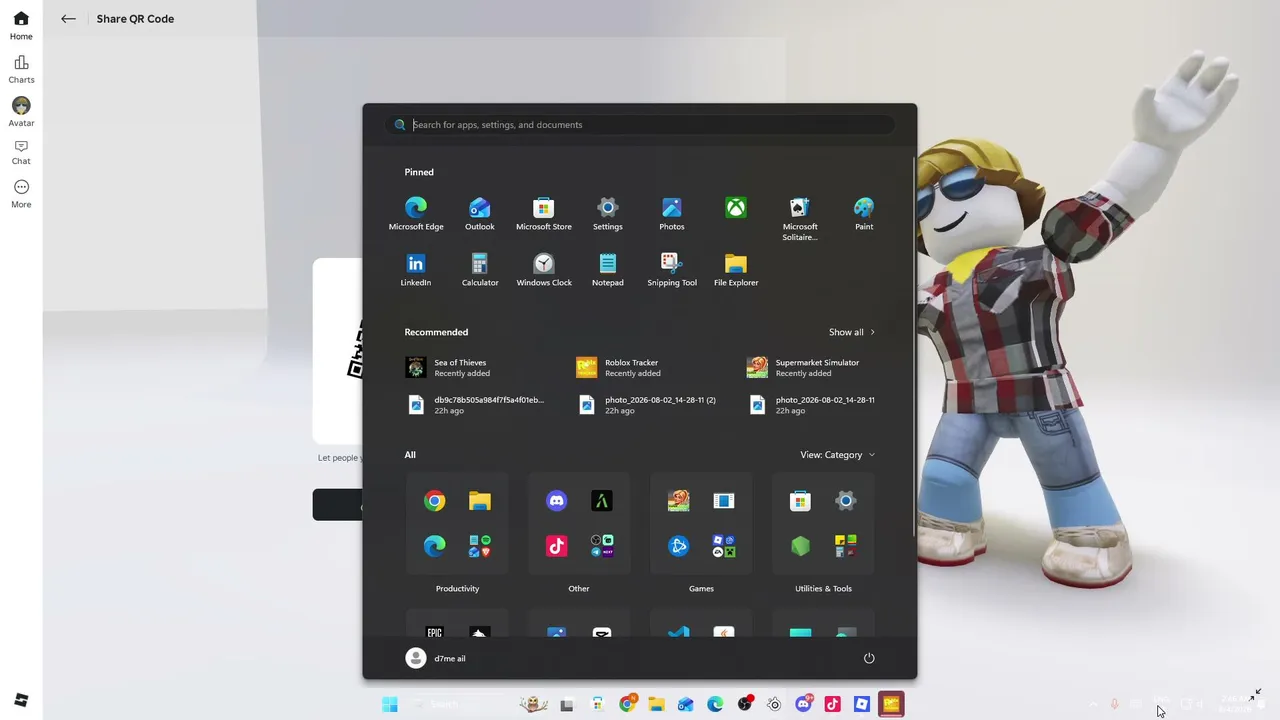This screenshot has width=1280, height=720.
Task: Open Microsoft Edge from Pinned apps
Action: (x=416, y=214)
